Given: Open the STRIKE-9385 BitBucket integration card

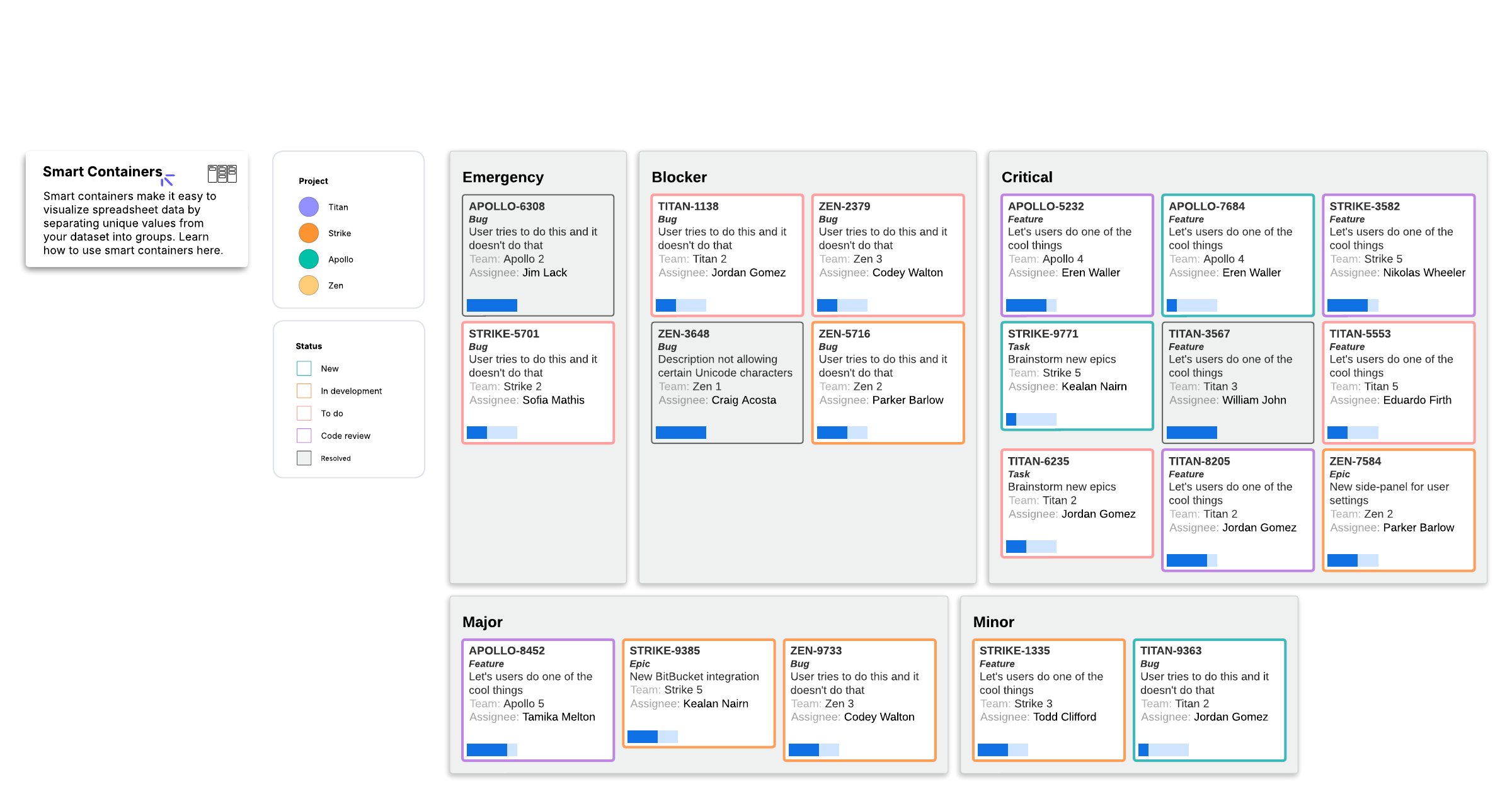Looking at the screenshot, I should [x=699, y=693].
